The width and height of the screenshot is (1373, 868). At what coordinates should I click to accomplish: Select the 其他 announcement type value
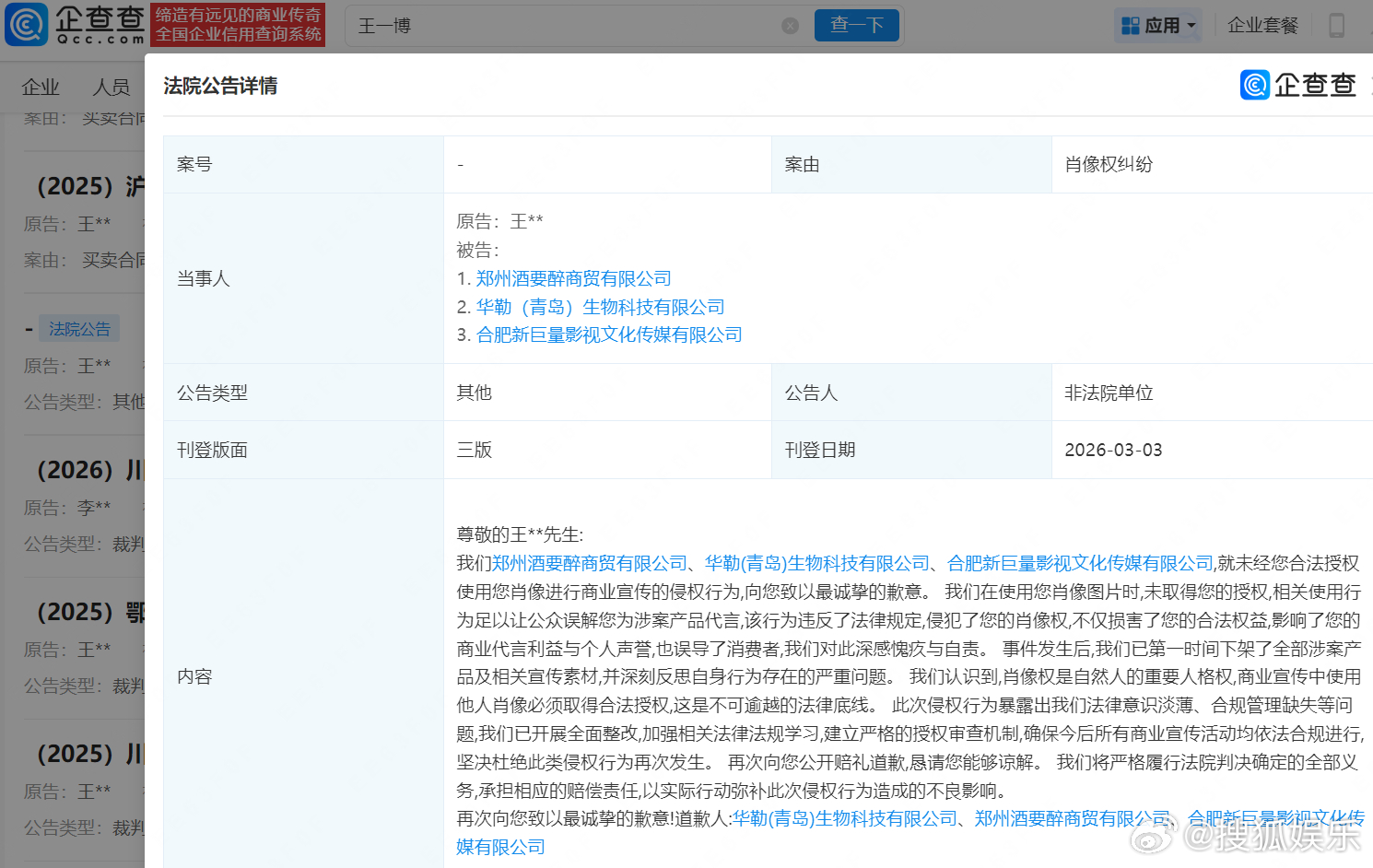(475, 393)
